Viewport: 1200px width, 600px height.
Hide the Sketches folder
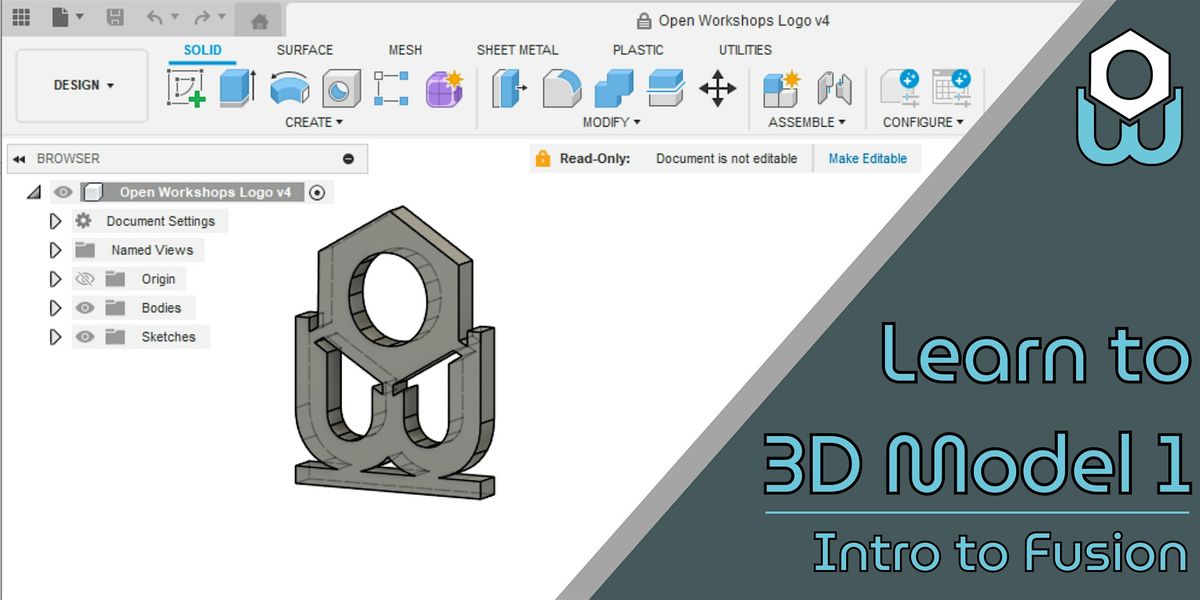point(85,337)
